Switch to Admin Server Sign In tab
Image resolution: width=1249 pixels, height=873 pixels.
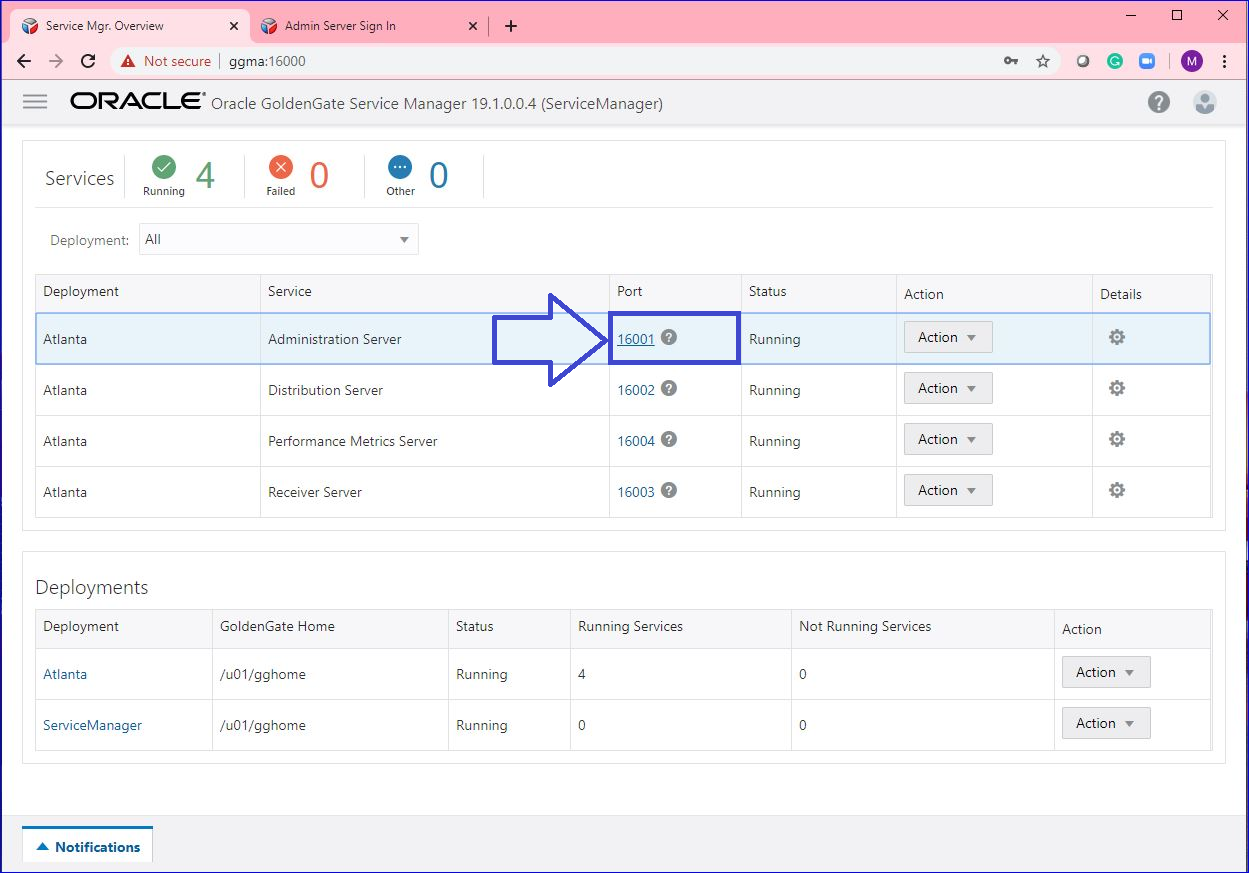pyautogui.click(x=368, y=26)
